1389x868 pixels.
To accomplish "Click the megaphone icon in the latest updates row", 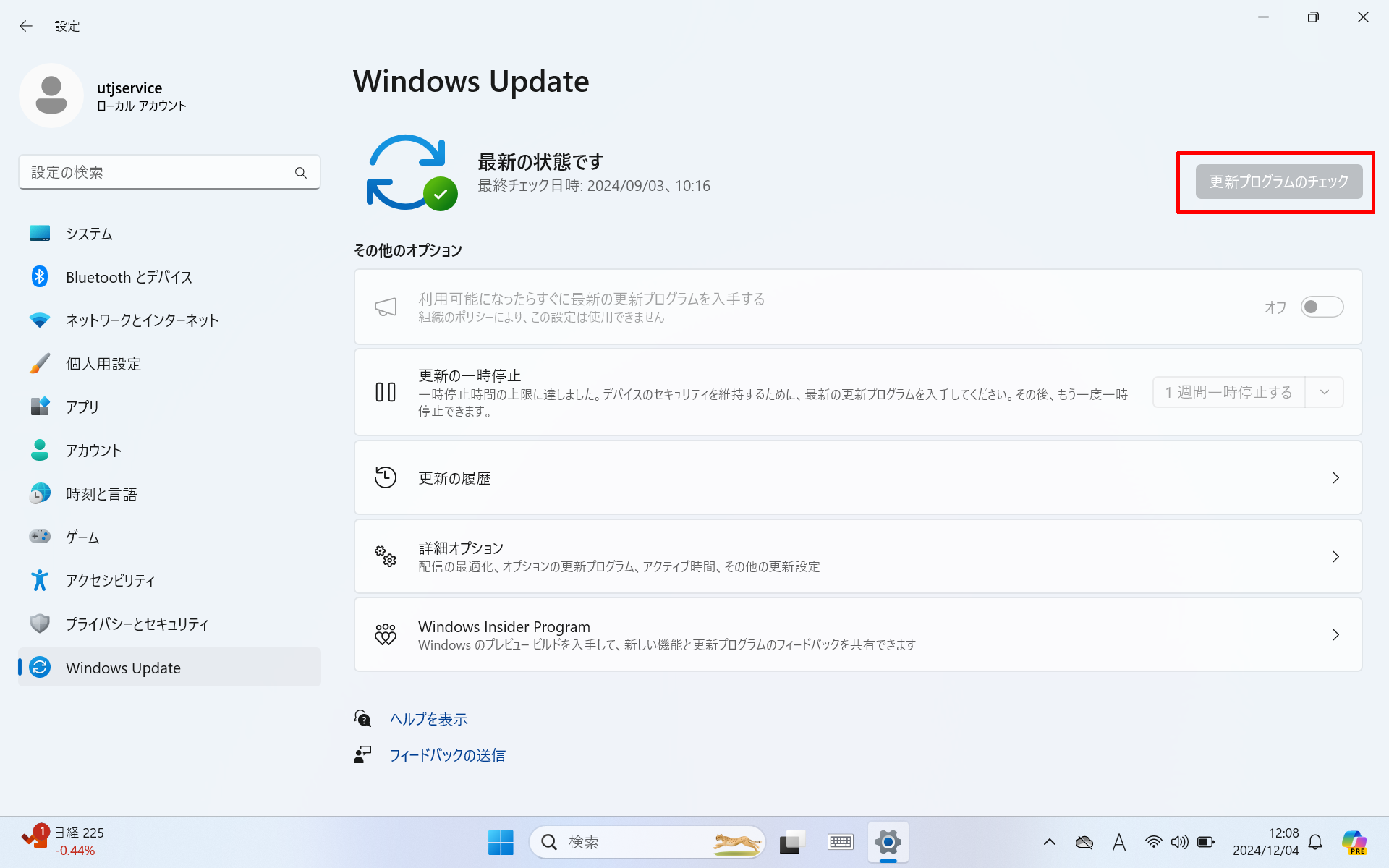I will tap(386, 307).
